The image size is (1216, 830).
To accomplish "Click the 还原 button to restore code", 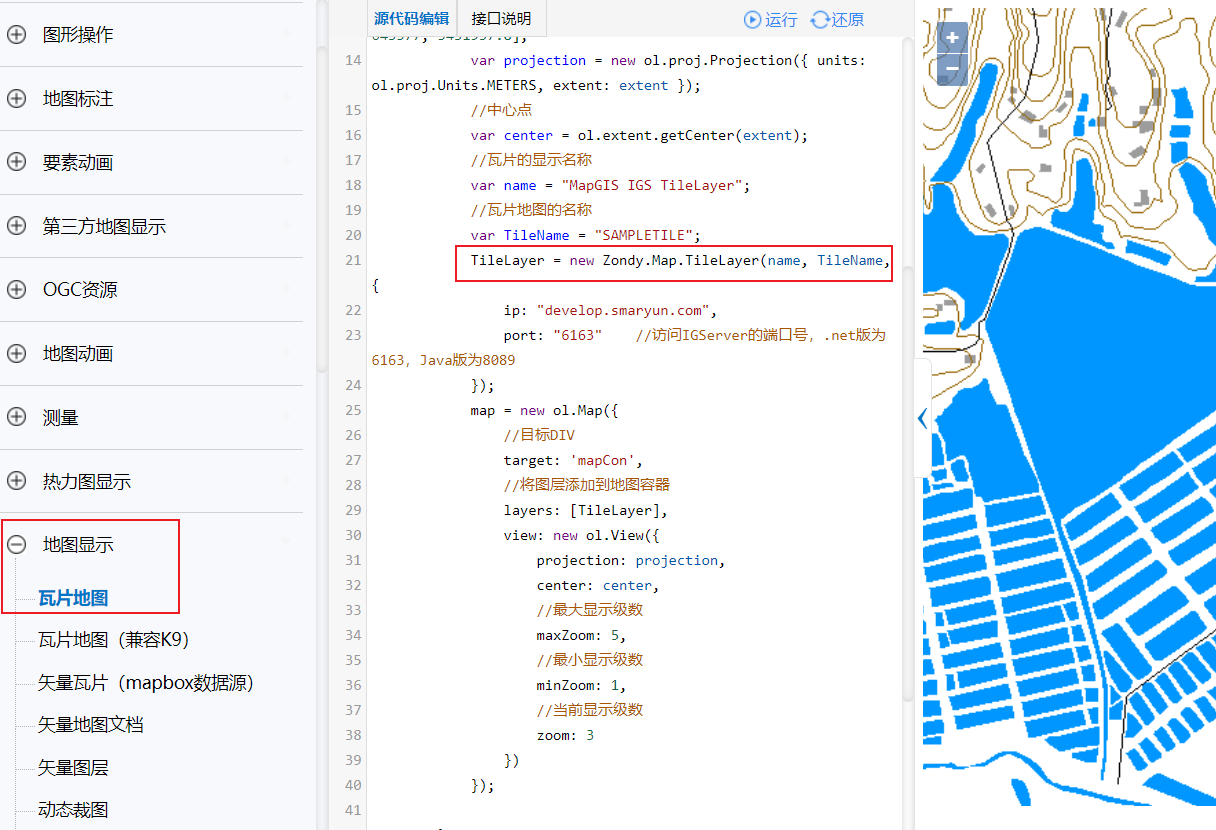I will [838, 18].
